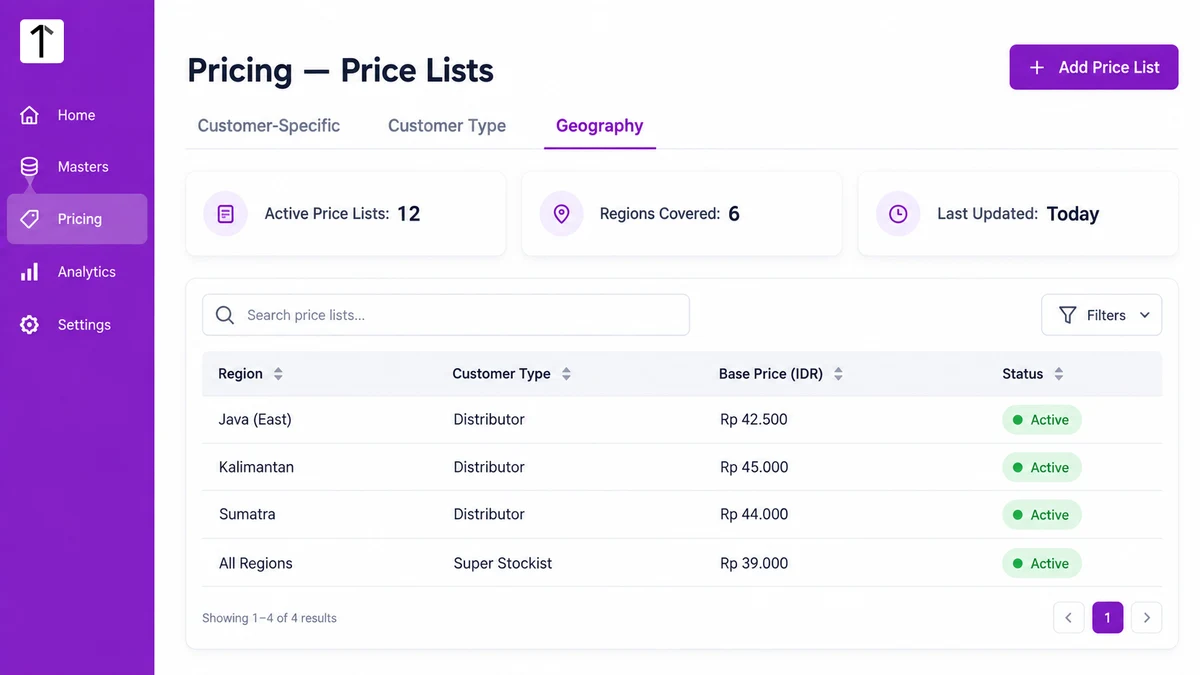Click the Active badge in the Kalimantan row
The image size is (1200, 675).
point(1042,467)
